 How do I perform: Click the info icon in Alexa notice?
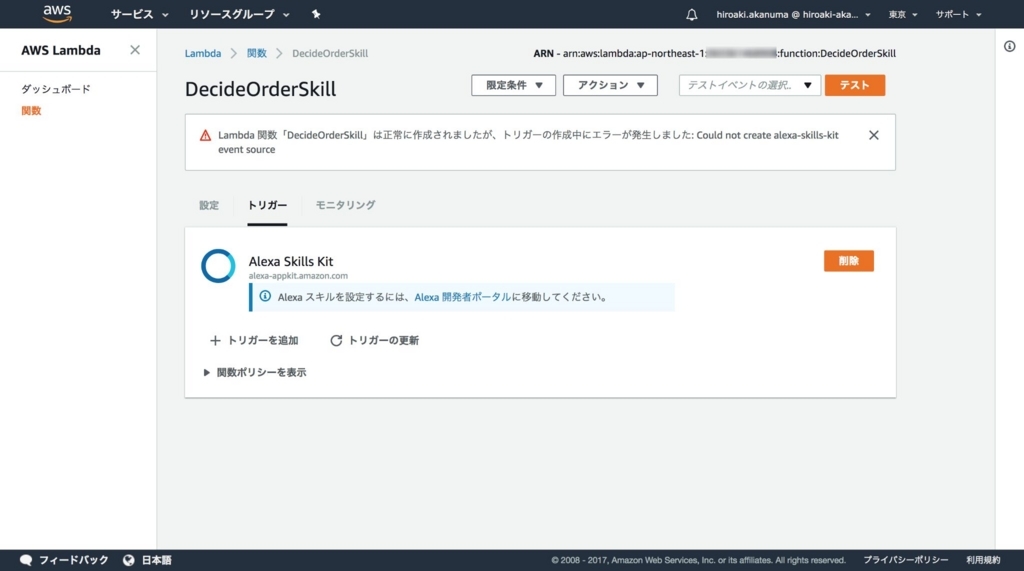265,297
